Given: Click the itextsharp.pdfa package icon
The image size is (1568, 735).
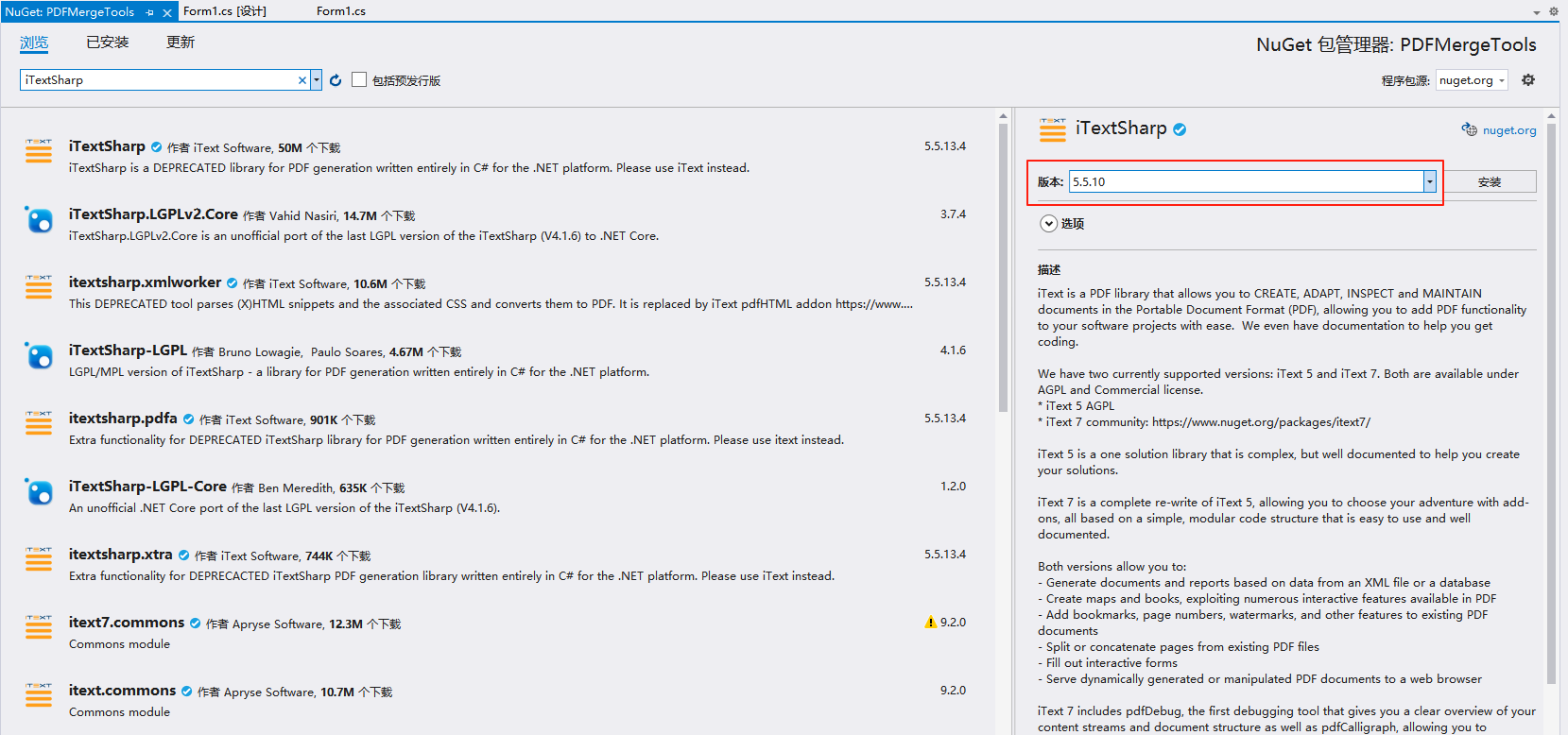Looking at the screenshot, I should 39,423.
